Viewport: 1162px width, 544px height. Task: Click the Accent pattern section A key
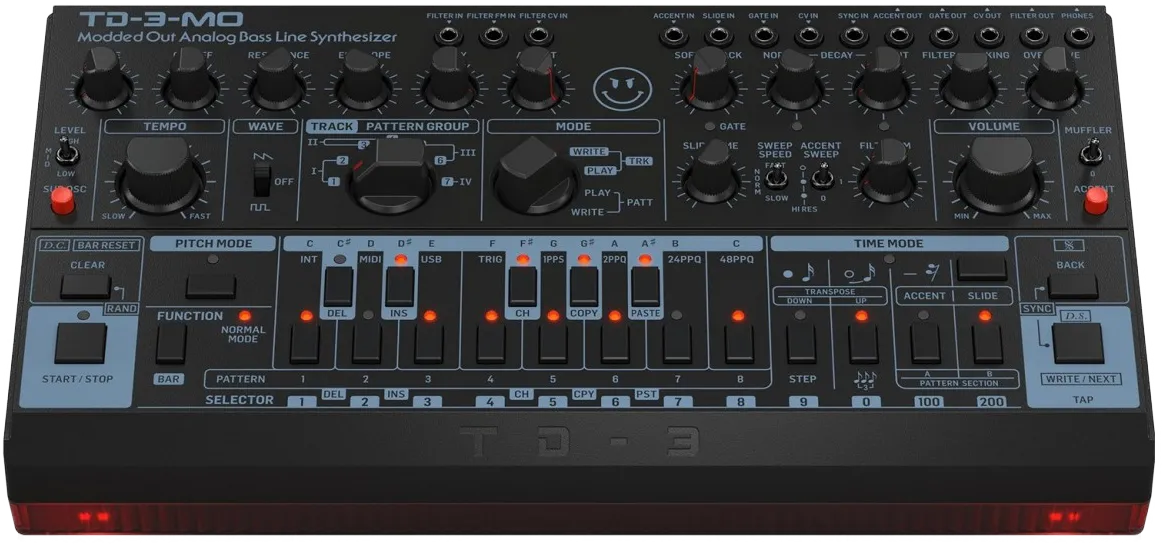click(926, 344)
